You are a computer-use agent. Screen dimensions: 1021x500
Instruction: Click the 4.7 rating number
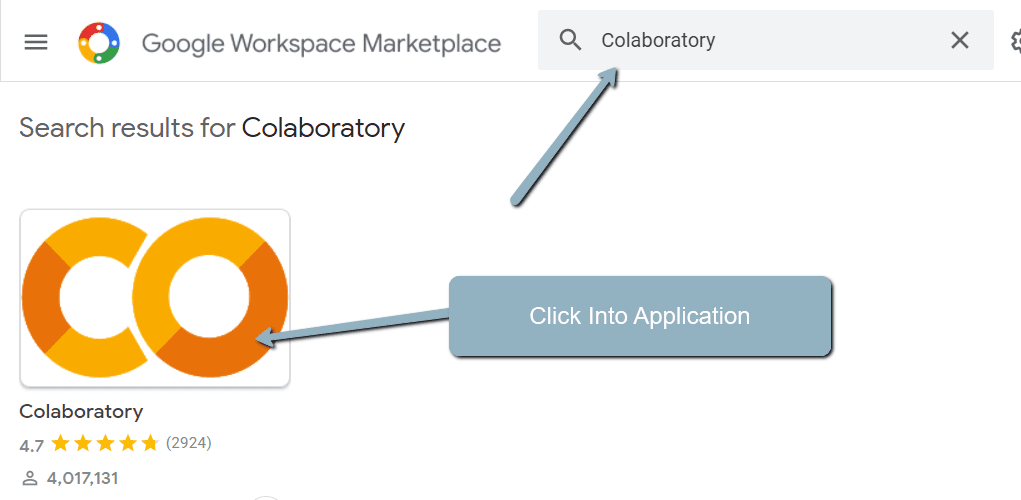(x=31, y=443)
